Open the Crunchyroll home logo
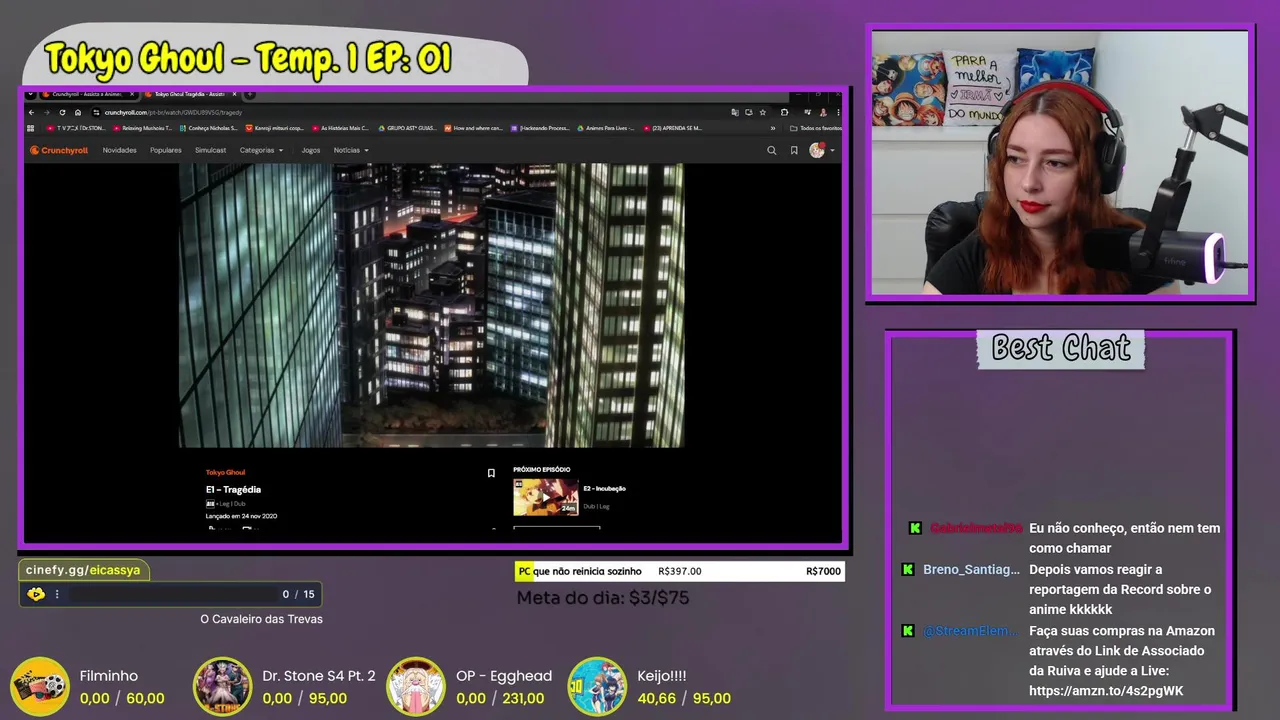1280x720 pixels. coord(58,150)
